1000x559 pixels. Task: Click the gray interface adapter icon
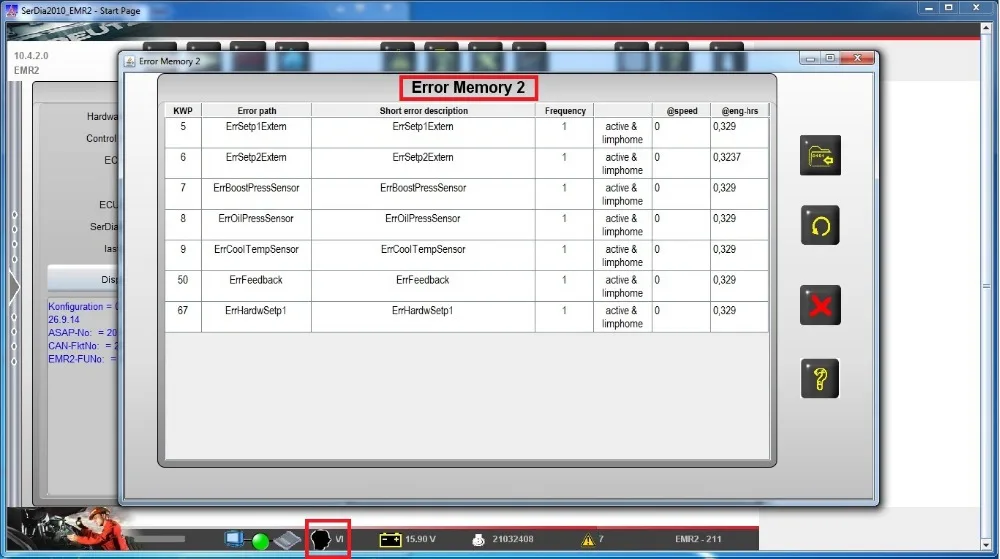(287, 540)
